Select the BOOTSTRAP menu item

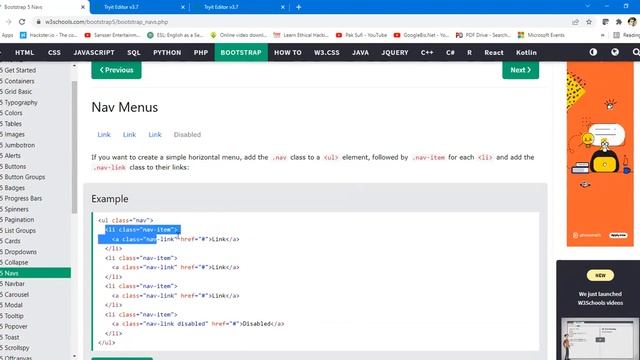click(x=241, y=52)
